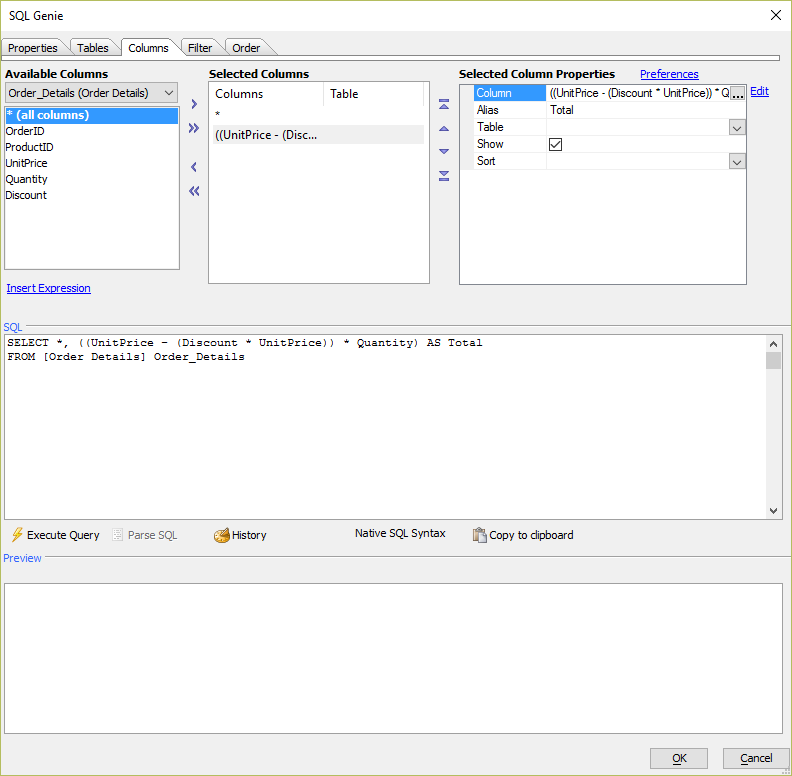Click the Insert Expression link
792x776 pixels.
48,288
